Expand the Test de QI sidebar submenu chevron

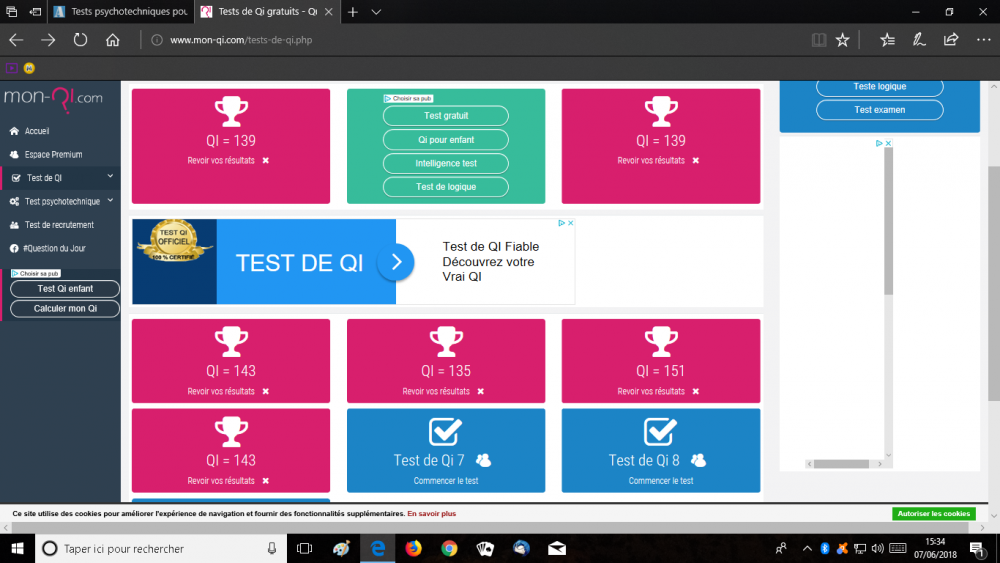point(110,177)
